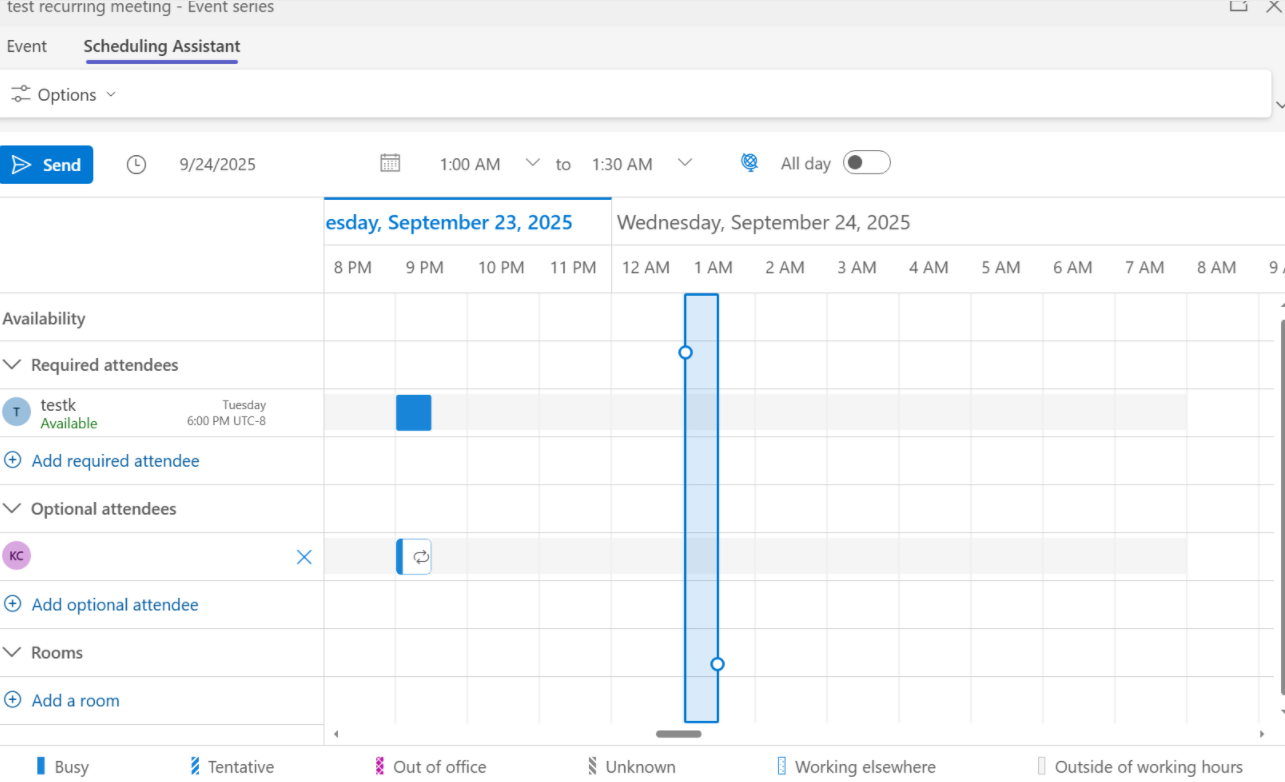This screenshot has width=1285, height=782.
Task: Open the 1:30 AM end time dropdown
Action: tap(685, 163)
